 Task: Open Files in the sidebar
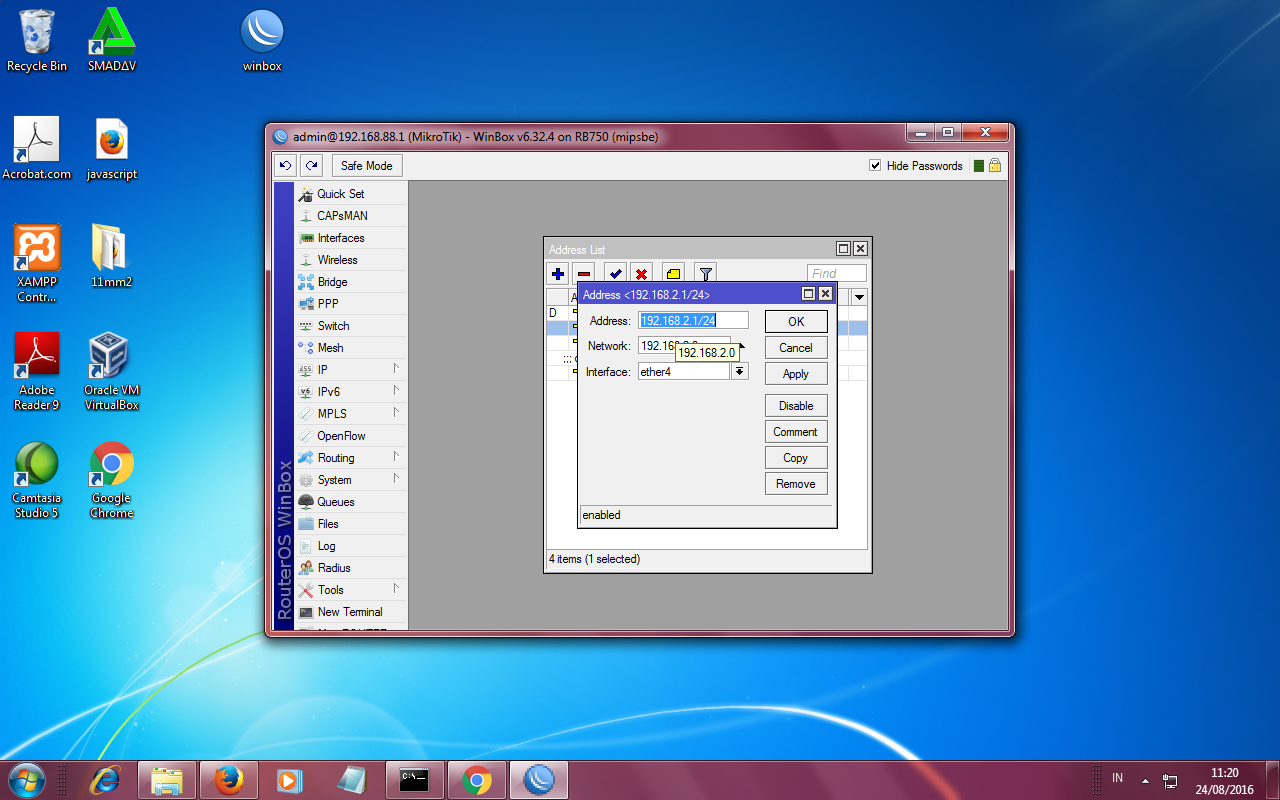(x=352, y=524)
